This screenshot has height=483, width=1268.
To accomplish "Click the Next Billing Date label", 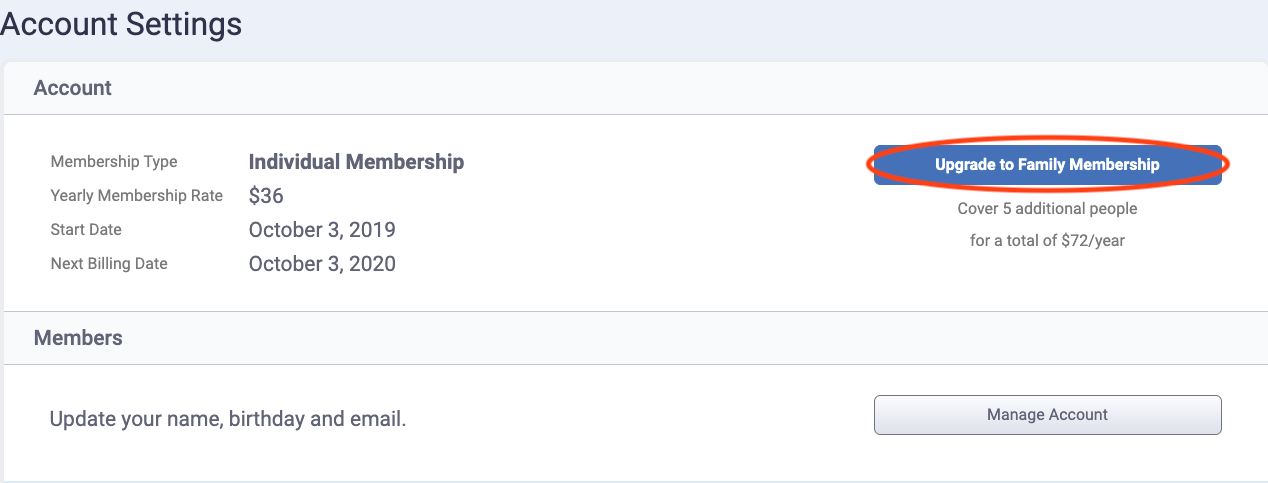I will (109, 264).
